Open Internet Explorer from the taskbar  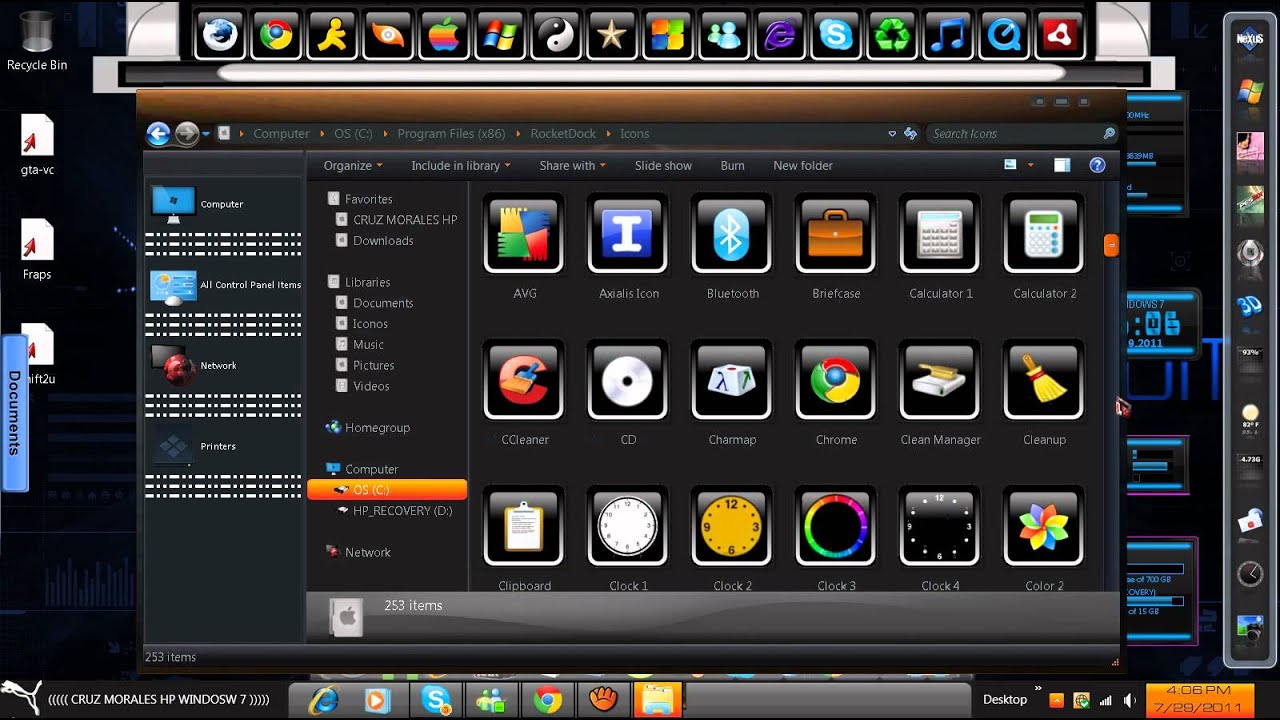click(x=323, y=700)
